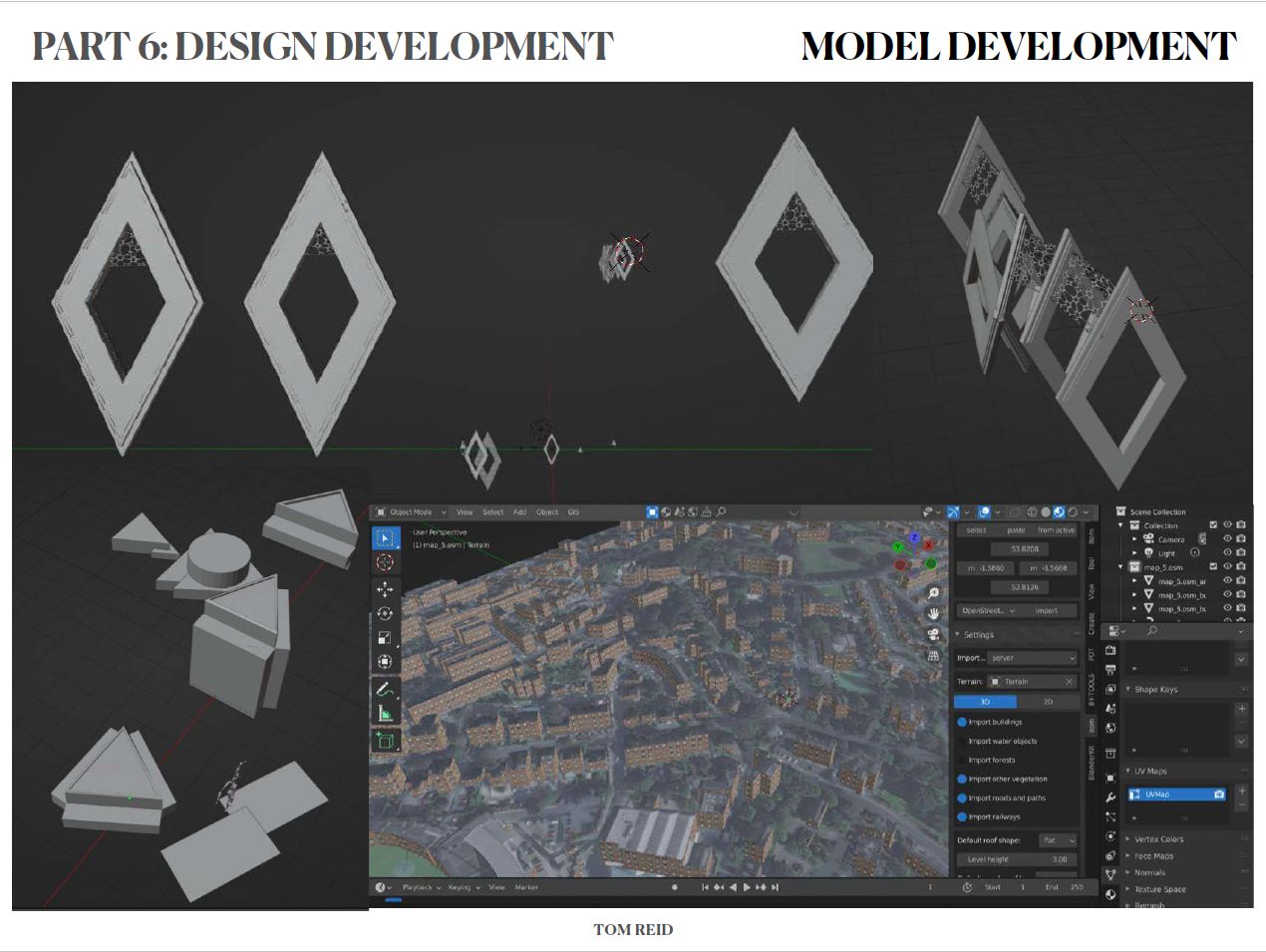
Task: Toggle Import water objects option
Action: (962, 741)
